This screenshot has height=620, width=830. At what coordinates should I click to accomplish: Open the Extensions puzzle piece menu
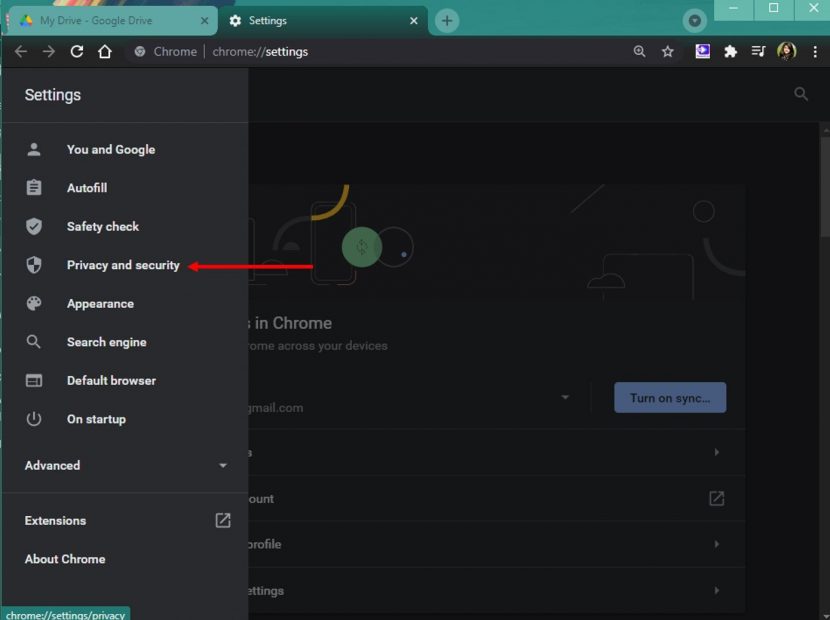coord(730,51)
